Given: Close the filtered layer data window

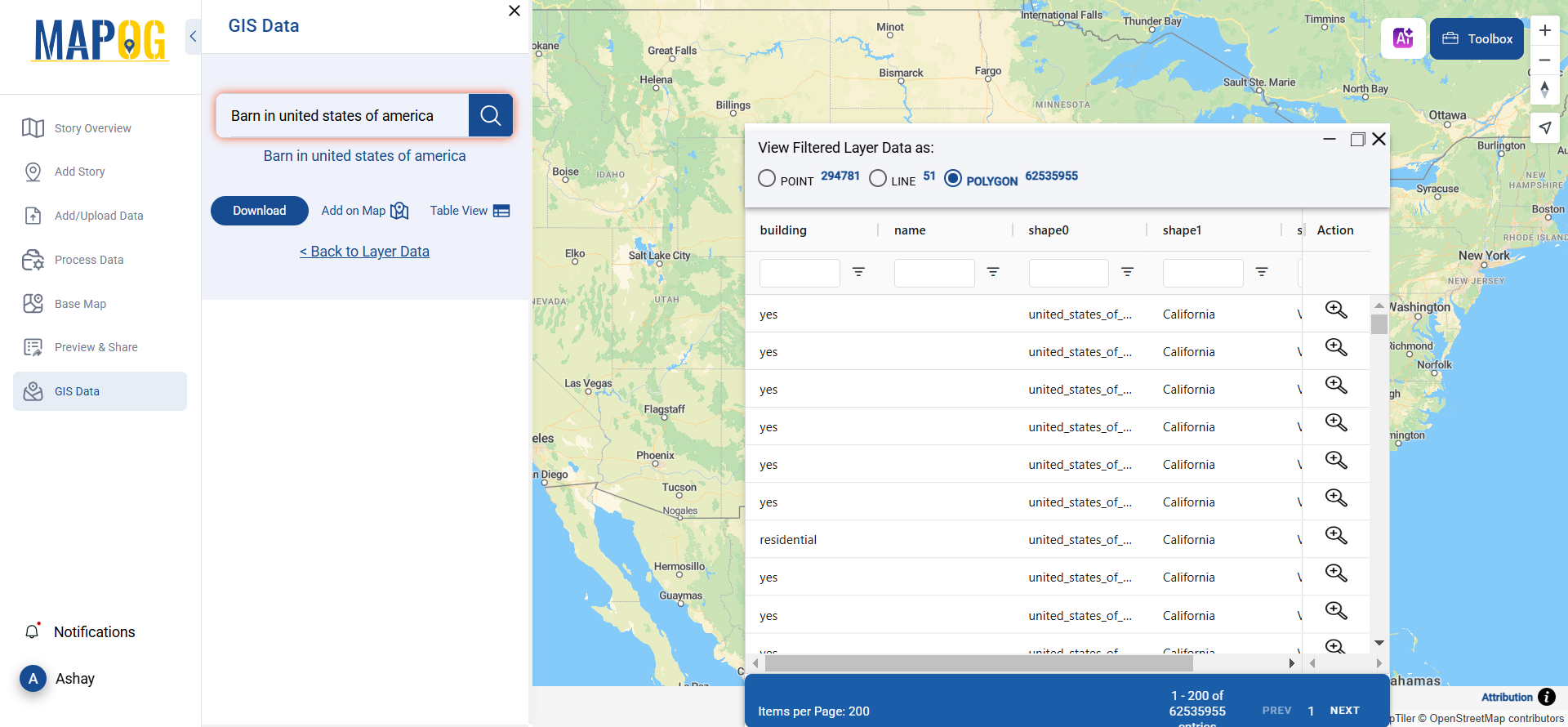Looking at the screenshot, I should click(1379, 139).
